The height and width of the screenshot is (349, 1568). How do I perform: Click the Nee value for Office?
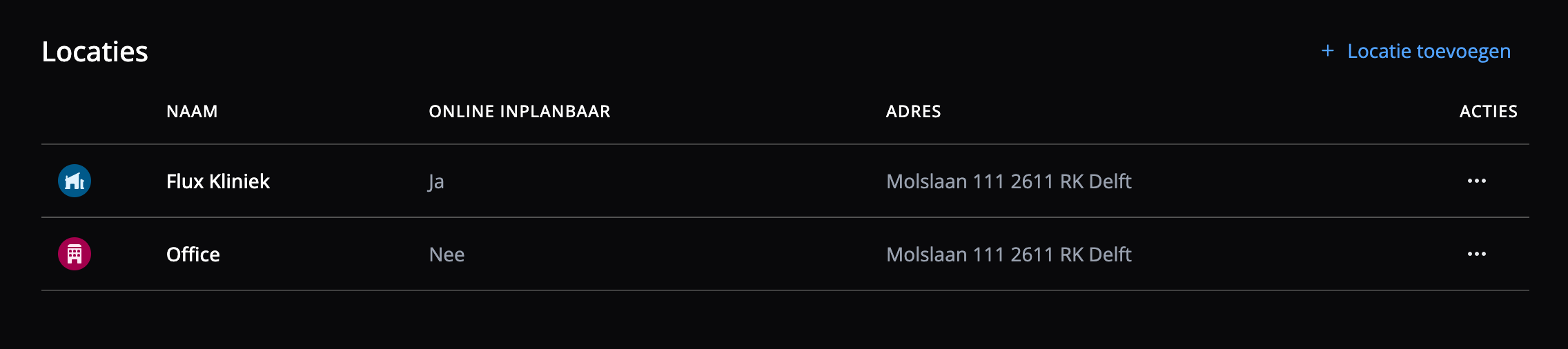point(447,255)
